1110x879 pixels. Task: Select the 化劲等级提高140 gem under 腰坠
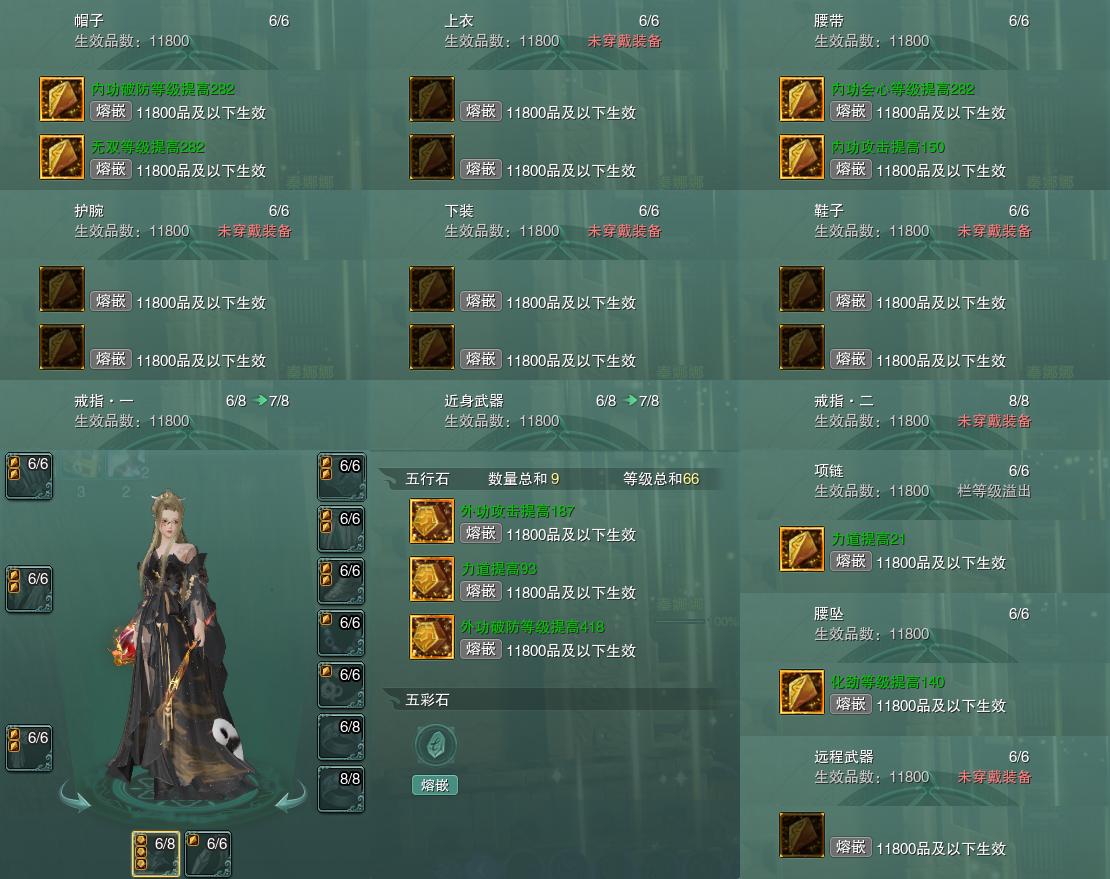801,692
